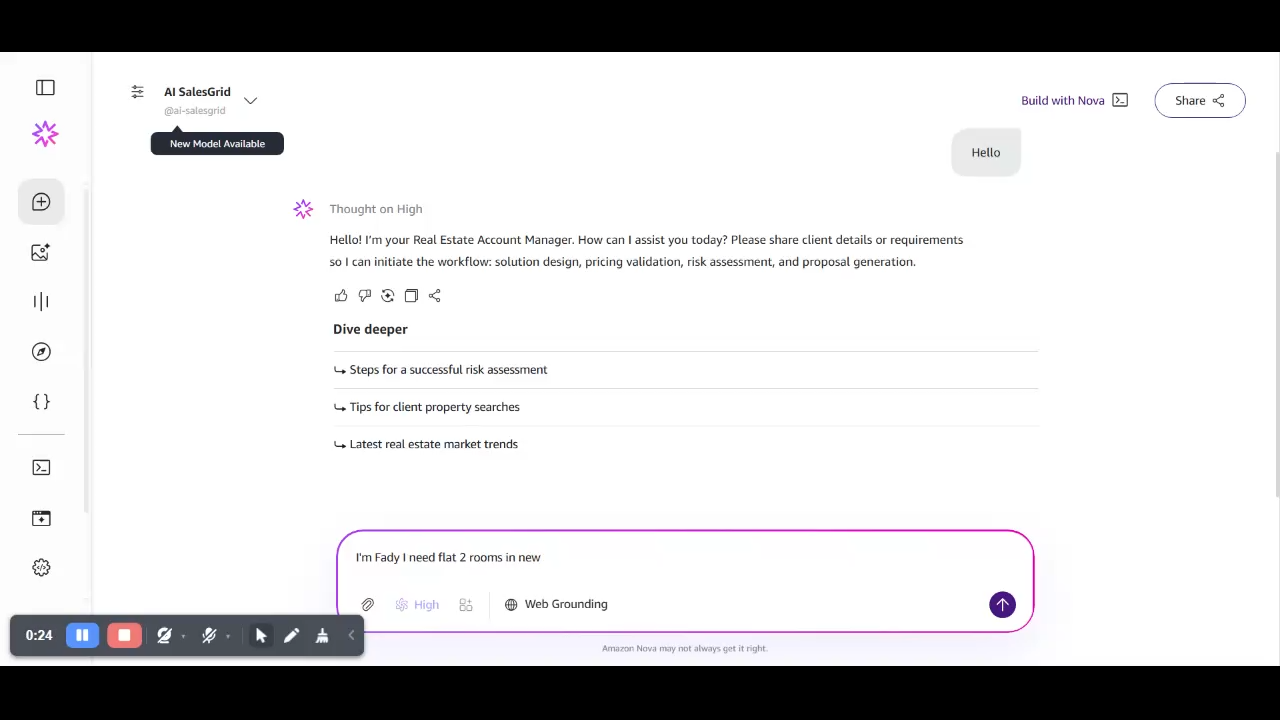The image size is (1280, 720).
Task: Expand the AI SalesGrid model dropdown
Action: (x=250, y=100)
